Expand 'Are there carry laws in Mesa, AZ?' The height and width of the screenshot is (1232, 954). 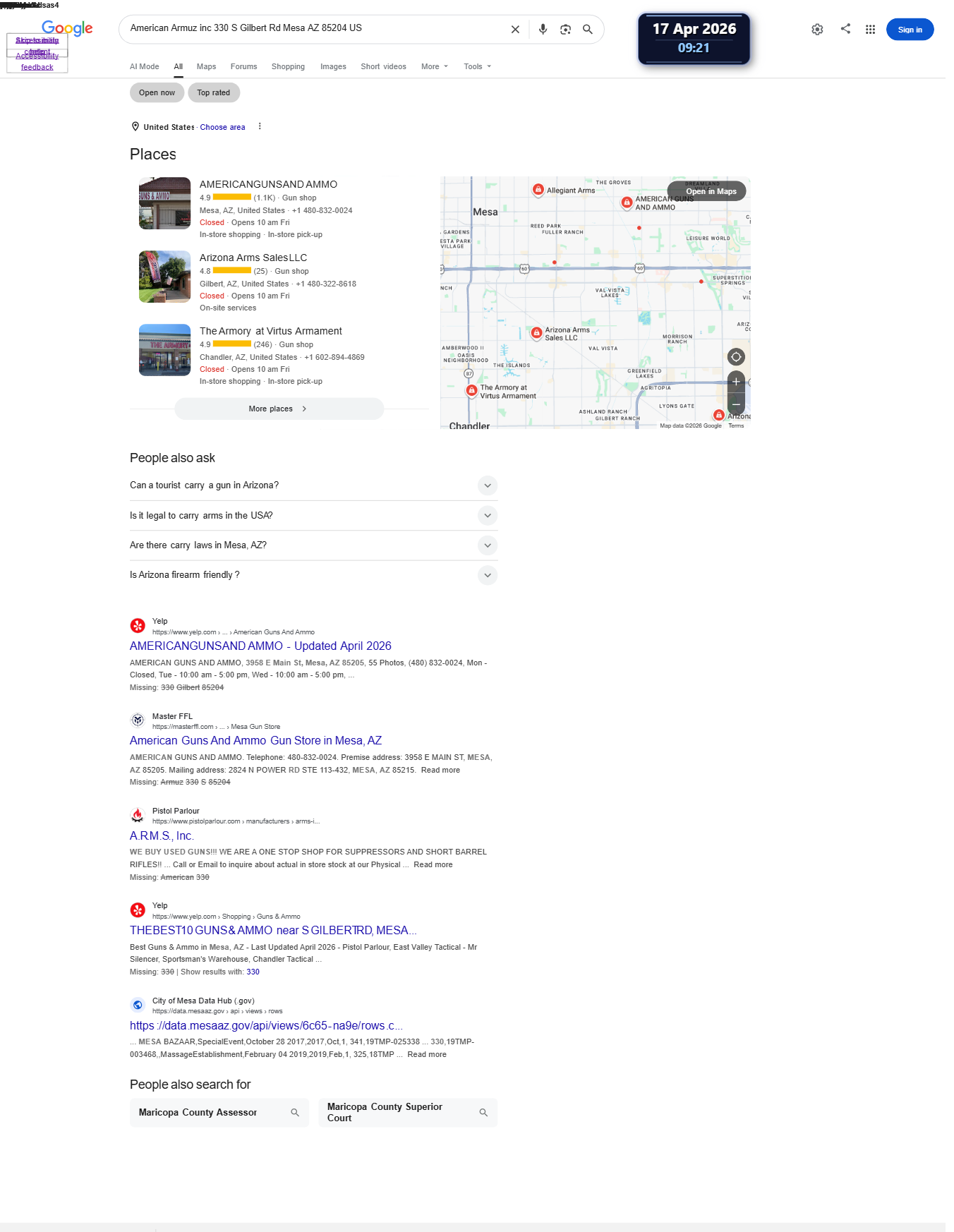pyautogui.click(x=313, y=545)
